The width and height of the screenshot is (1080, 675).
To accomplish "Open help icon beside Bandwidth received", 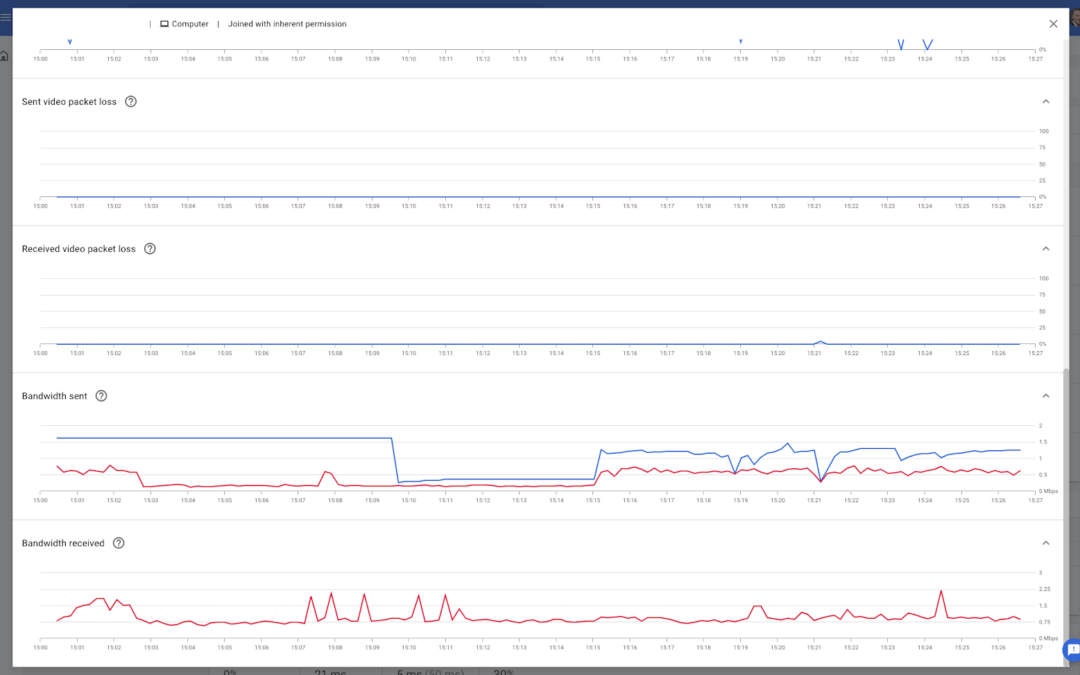I will click(x=118, y=543).
